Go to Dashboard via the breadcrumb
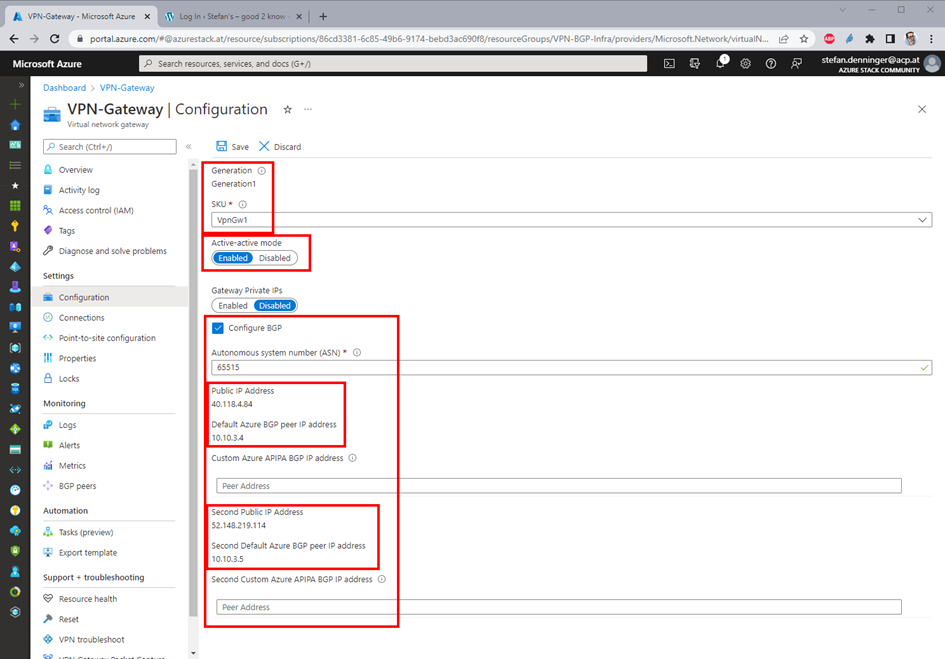Screen dimensions: 945x659 pyautogui.click(x=64, y=88)
